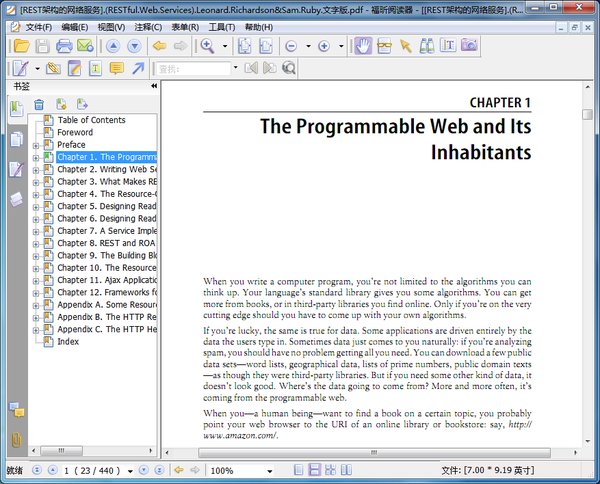Open the 编辑(E) menu
This screenshot has width=600, height=484.
coord(75,27)
